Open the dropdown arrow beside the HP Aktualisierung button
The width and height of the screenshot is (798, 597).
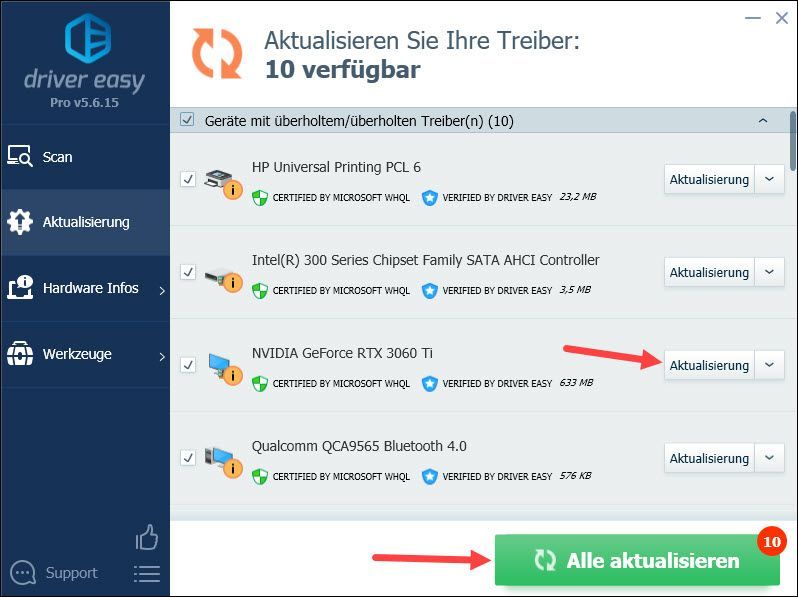point(770,179)
